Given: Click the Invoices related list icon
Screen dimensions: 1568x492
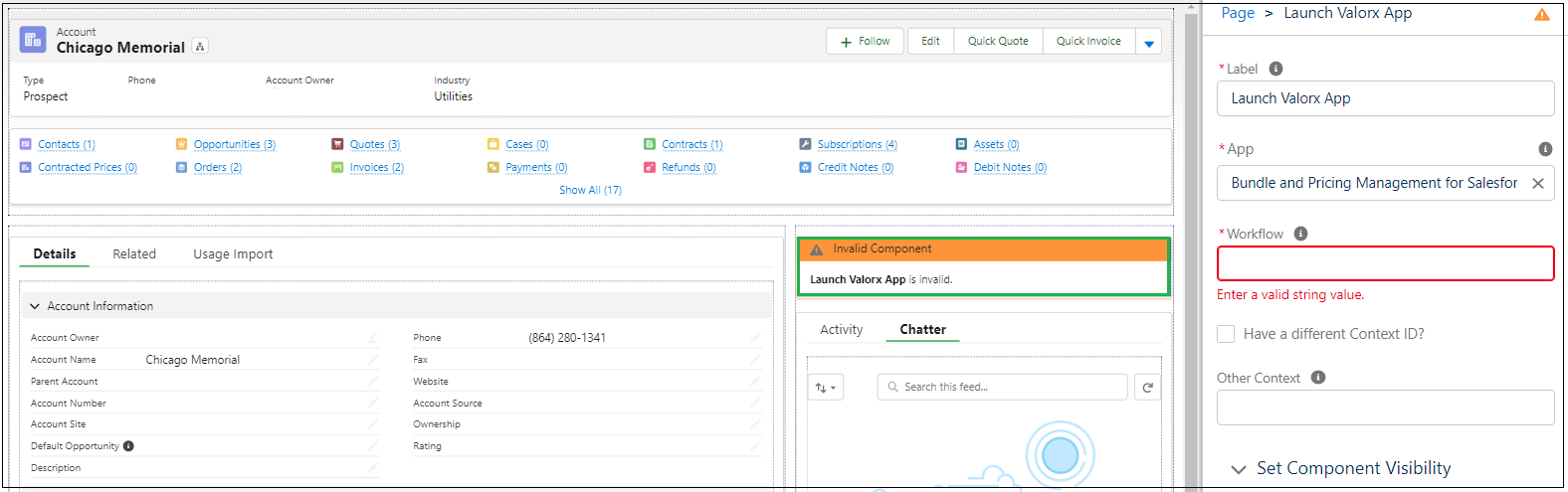Looking at the screenshot, I should tap(337, 167).
